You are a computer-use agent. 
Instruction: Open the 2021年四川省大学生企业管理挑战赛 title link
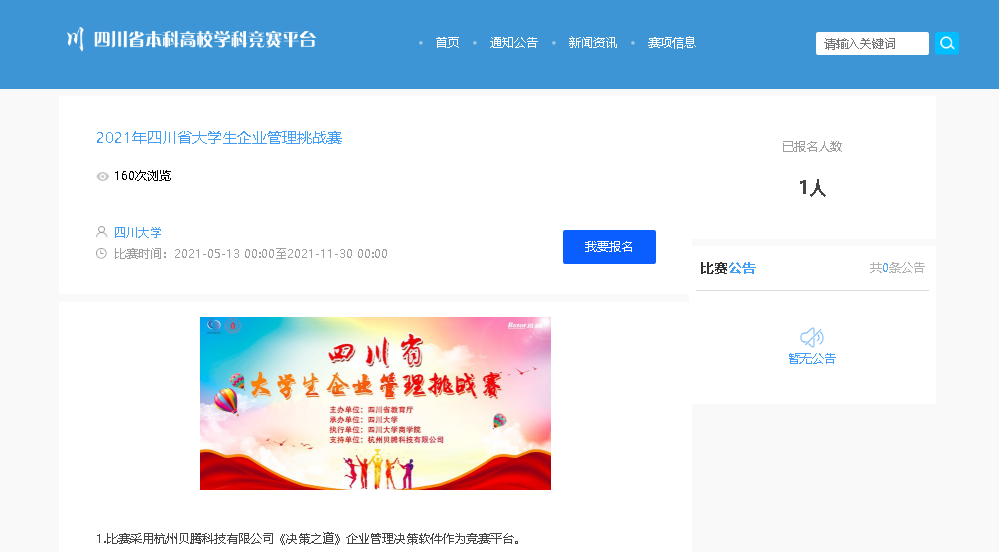pyautogui.click(x=219, y=138)
